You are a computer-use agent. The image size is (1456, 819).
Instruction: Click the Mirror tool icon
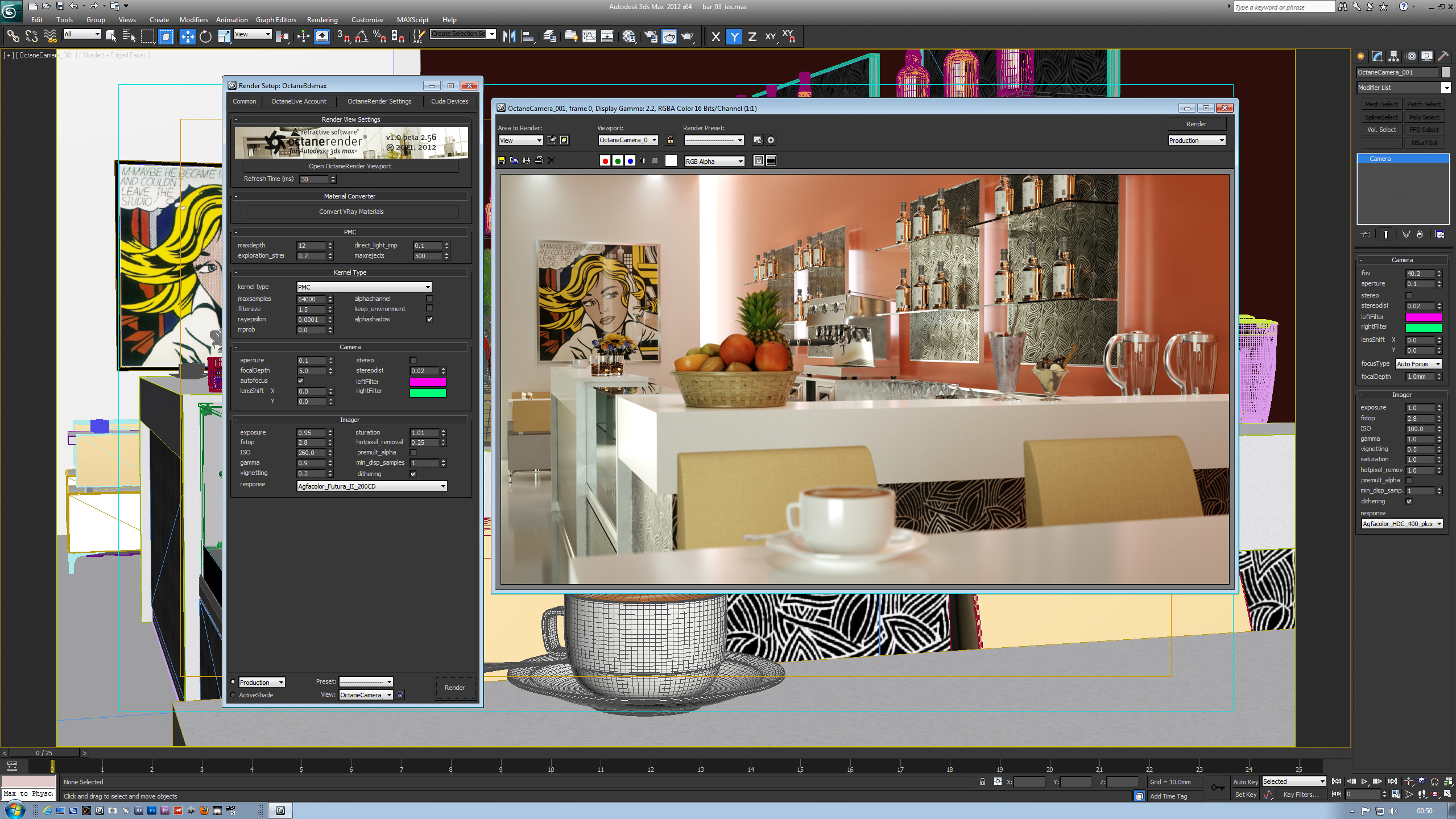point(509,37)
